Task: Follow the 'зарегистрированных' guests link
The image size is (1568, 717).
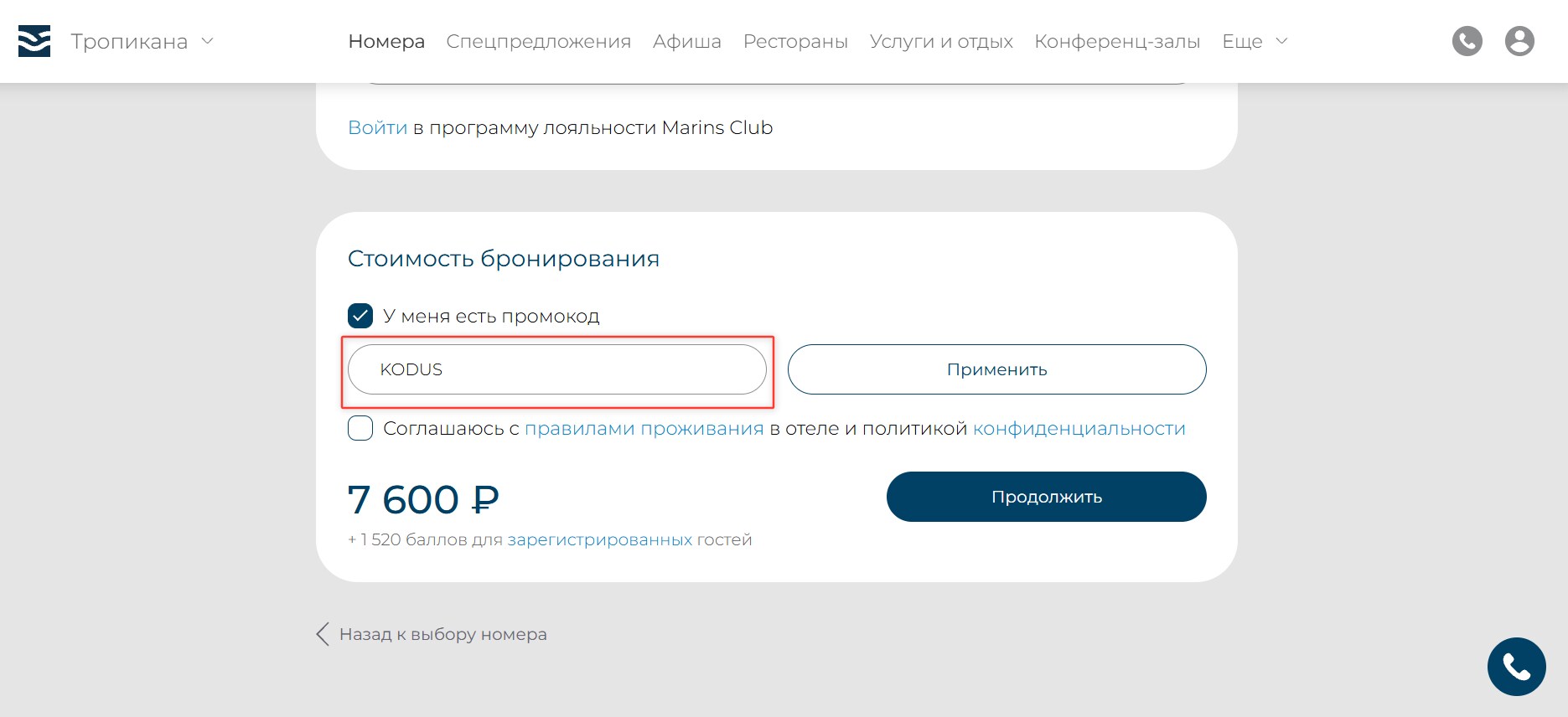Action: tap(600, 540)
